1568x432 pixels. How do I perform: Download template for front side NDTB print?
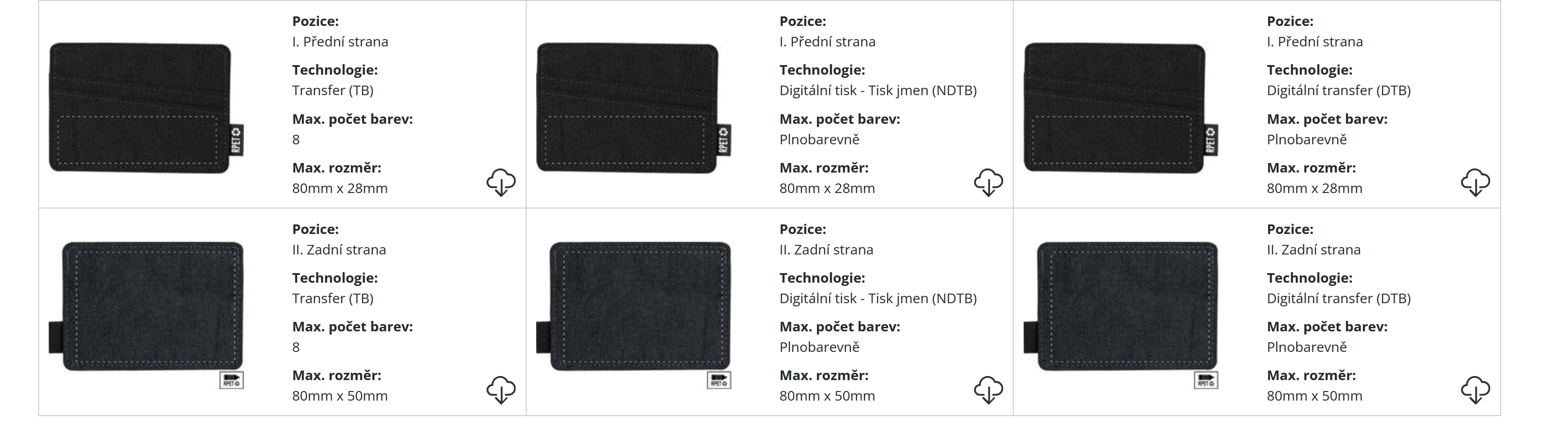coord(989,182)
